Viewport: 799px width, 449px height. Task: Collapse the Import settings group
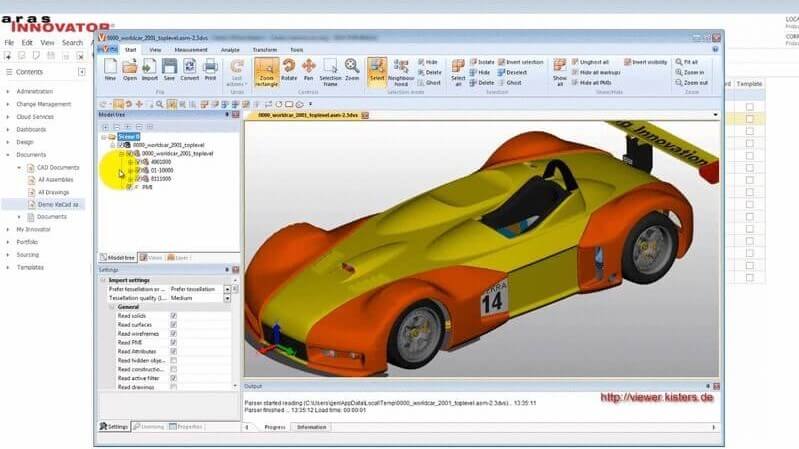coord(103,280)
